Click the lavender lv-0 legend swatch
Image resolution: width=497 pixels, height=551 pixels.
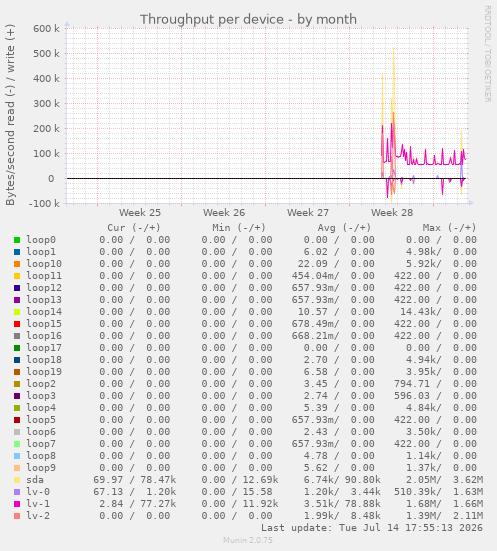click(x=17, y=492)
